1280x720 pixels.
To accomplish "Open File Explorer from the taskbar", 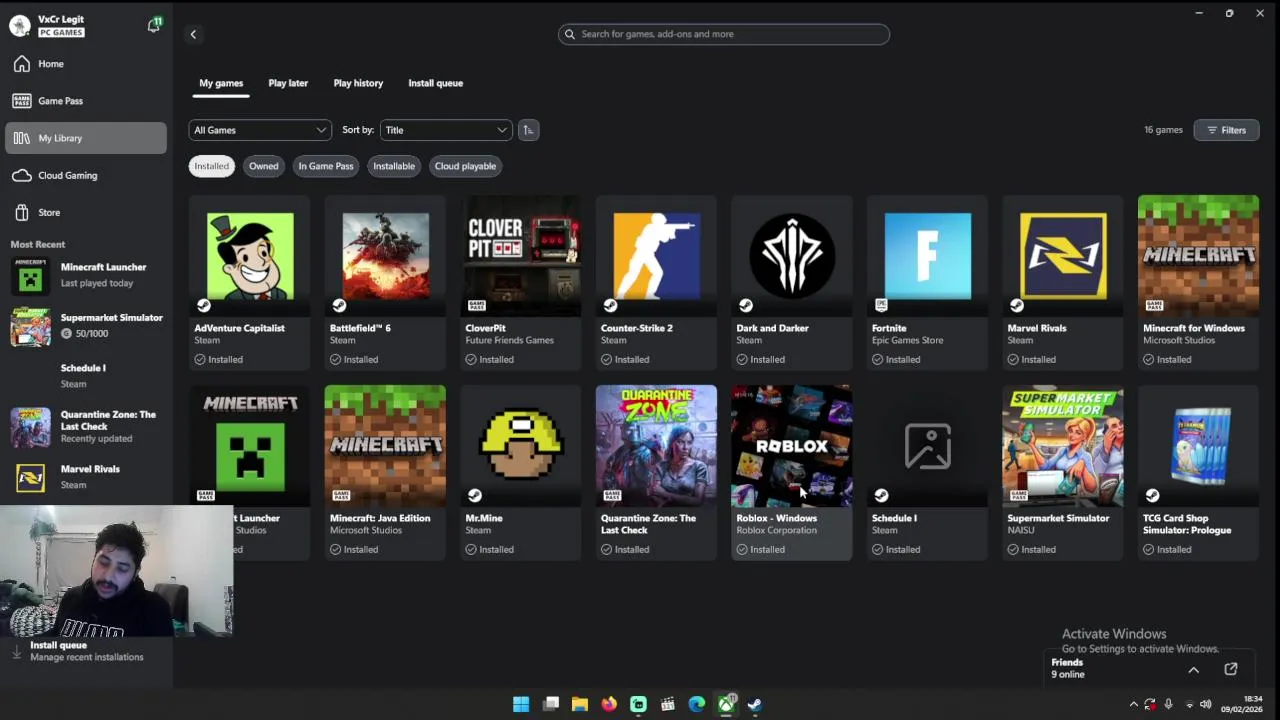I will [x=580, y=705].
